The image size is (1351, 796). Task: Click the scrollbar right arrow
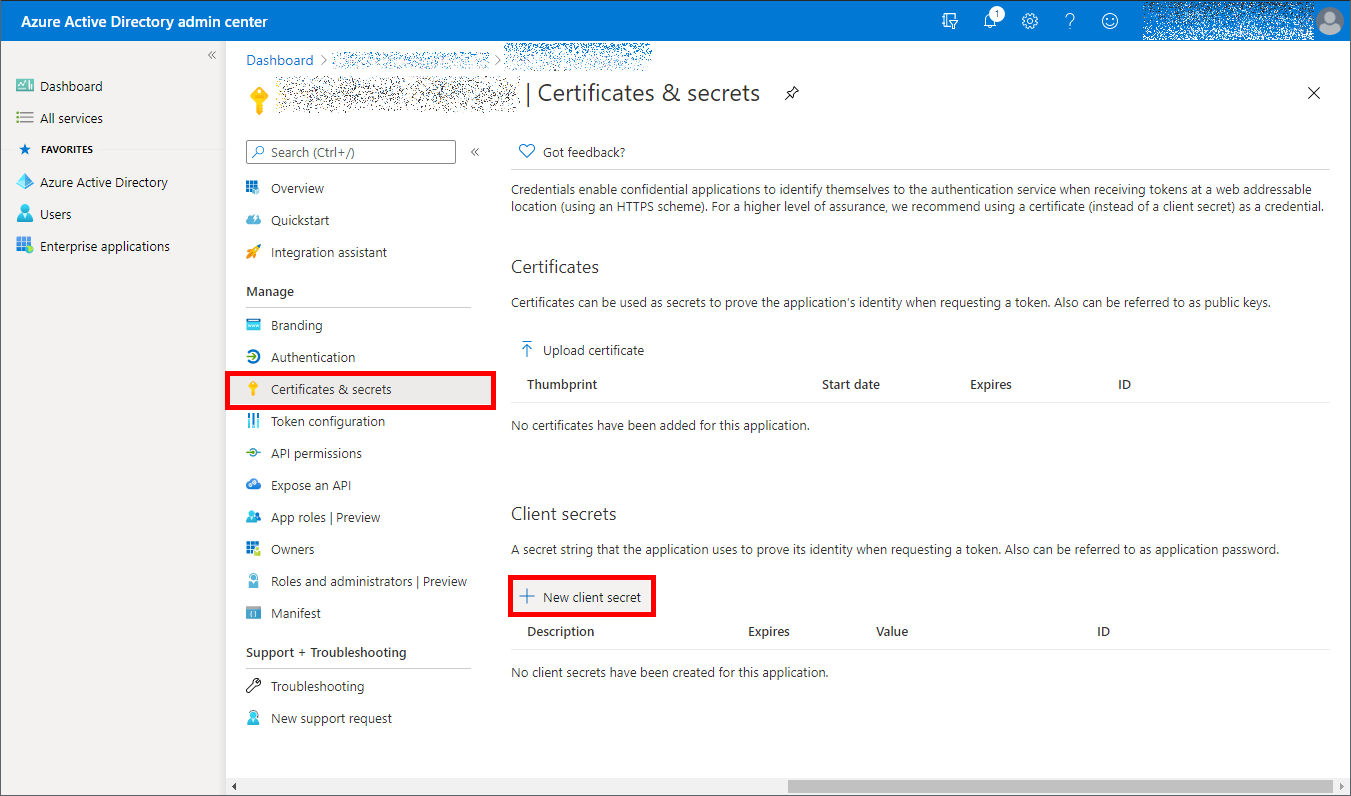pyautogui.click(x=1343, y=787)
